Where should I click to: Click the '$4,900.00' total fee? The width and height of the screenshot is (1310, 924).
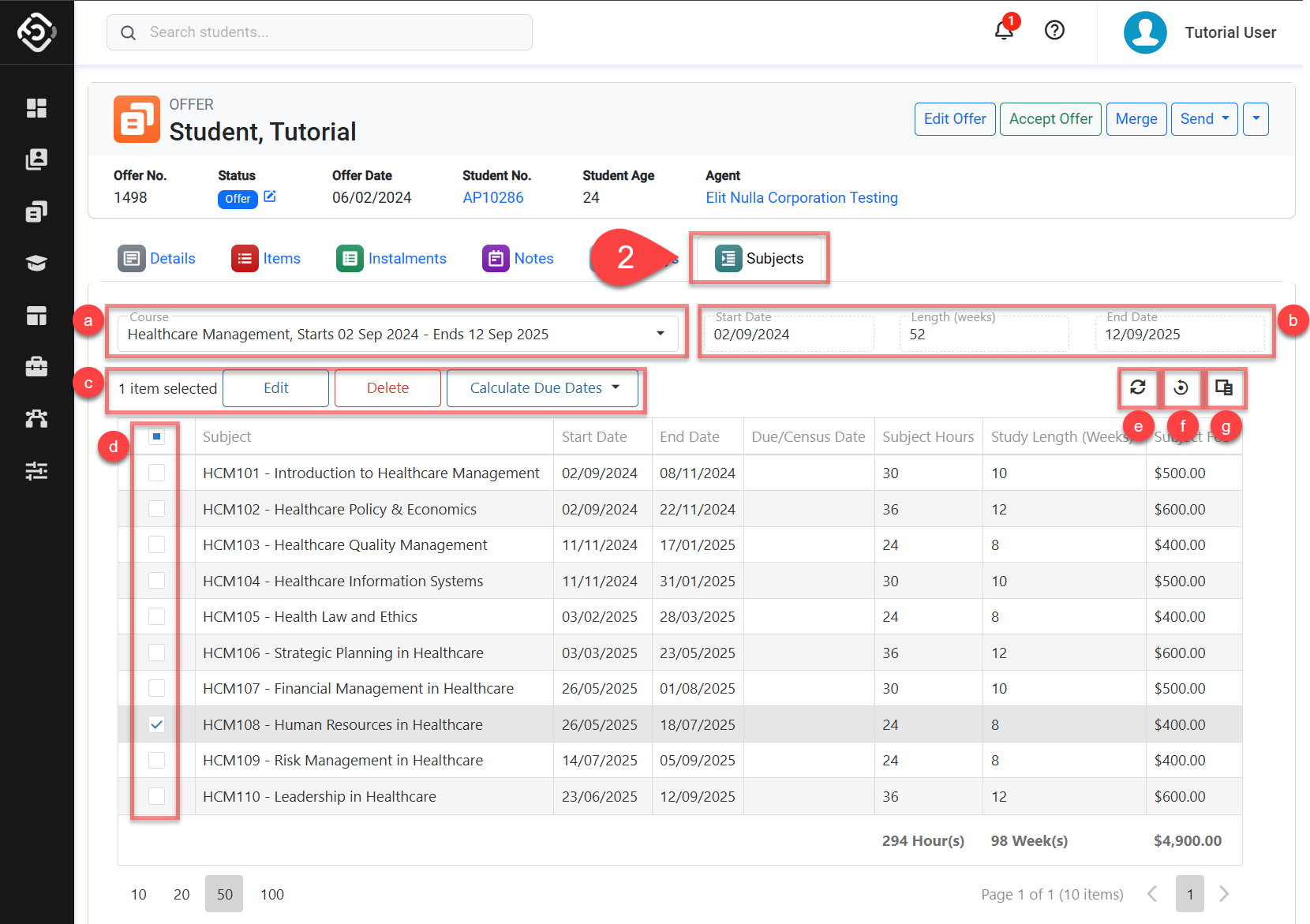click(x=1187, y=840)
